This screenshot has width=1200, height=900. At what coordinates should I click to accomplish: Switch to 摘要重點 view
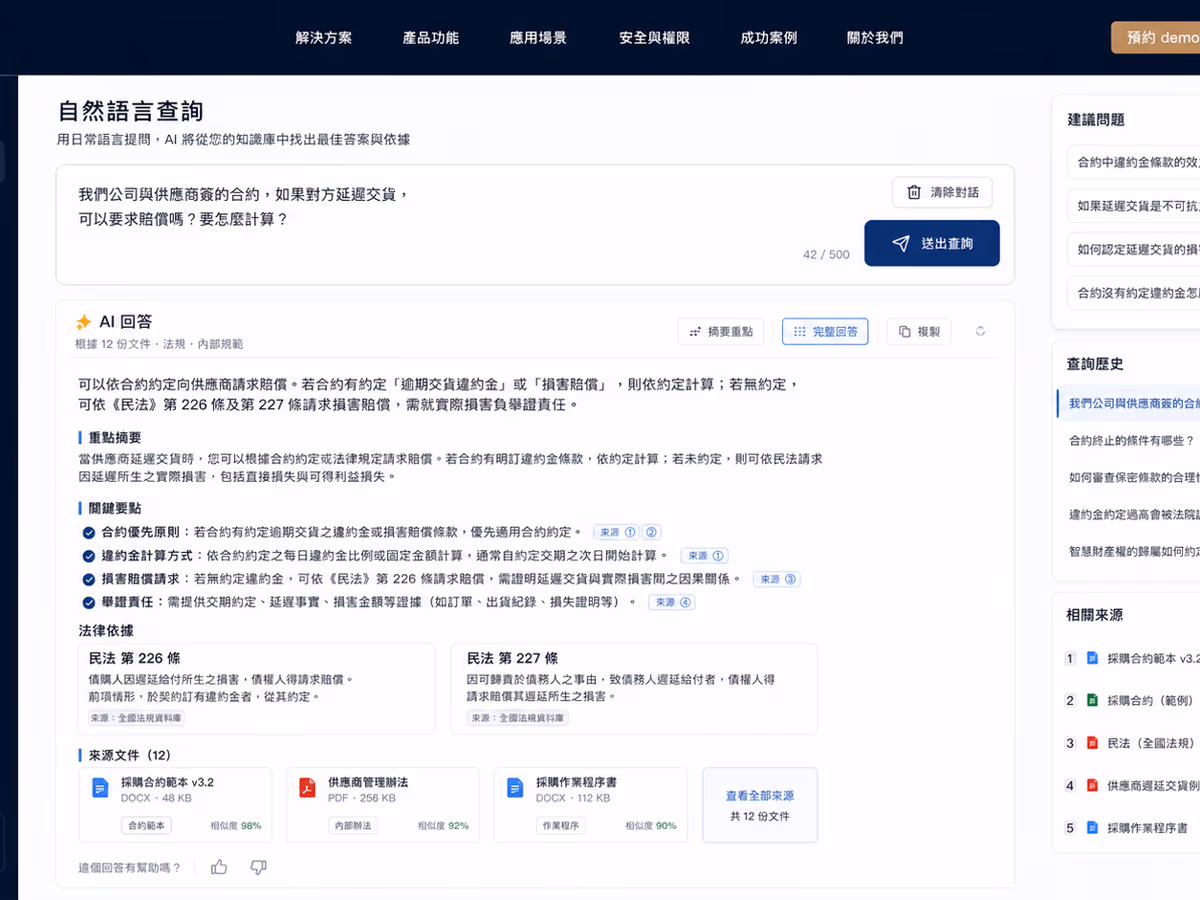(721, 332)
